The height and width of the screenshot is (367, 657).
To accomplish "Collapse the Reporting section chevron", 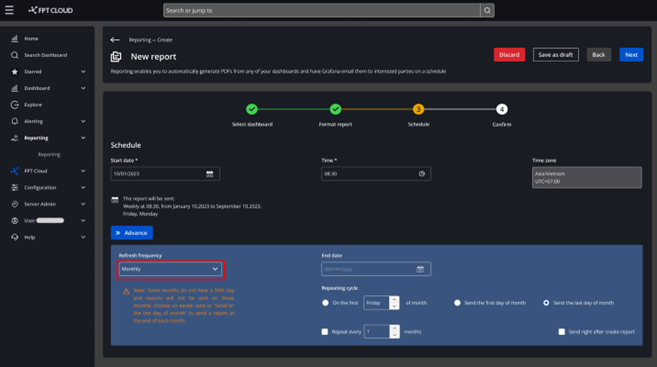I will coord(83,138).
